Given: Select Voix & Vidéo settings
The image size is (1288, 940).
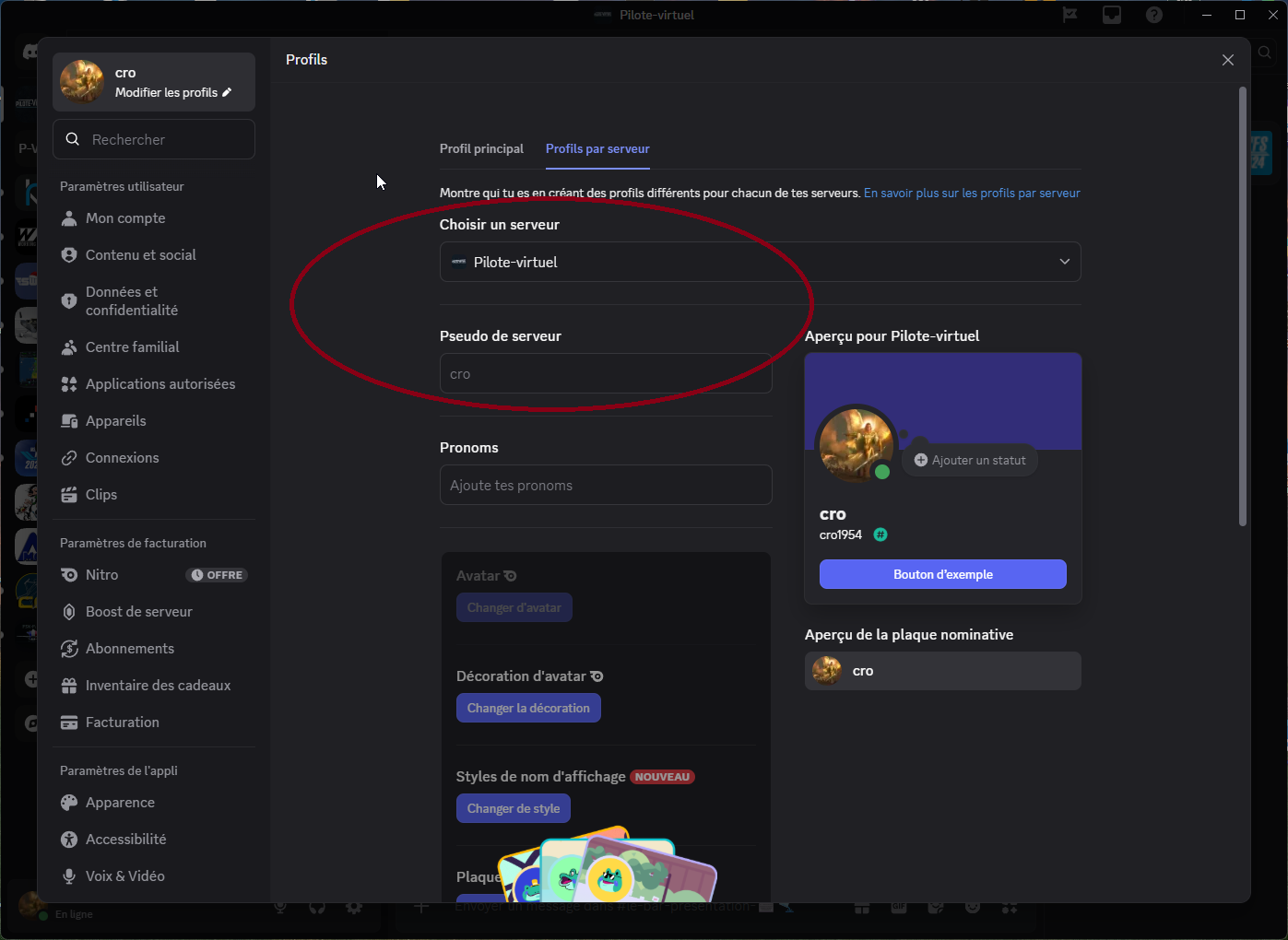Looking at the screenshot, I should (124, 876).
